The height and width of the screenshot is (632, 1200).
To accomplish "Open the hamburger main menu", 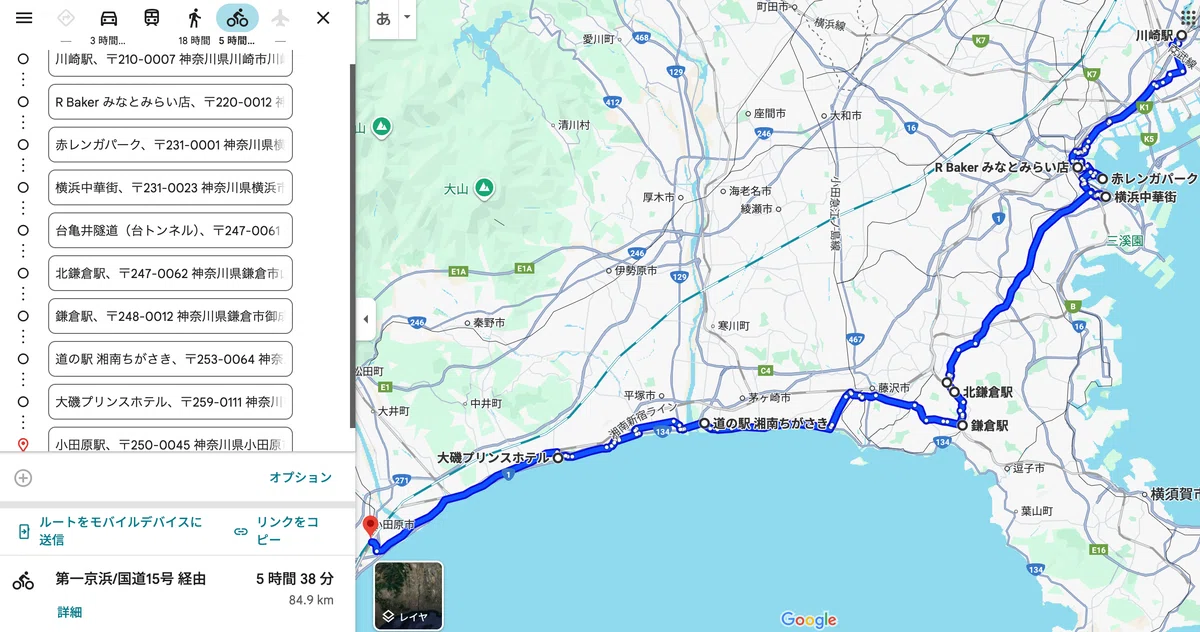I will 24,18.
